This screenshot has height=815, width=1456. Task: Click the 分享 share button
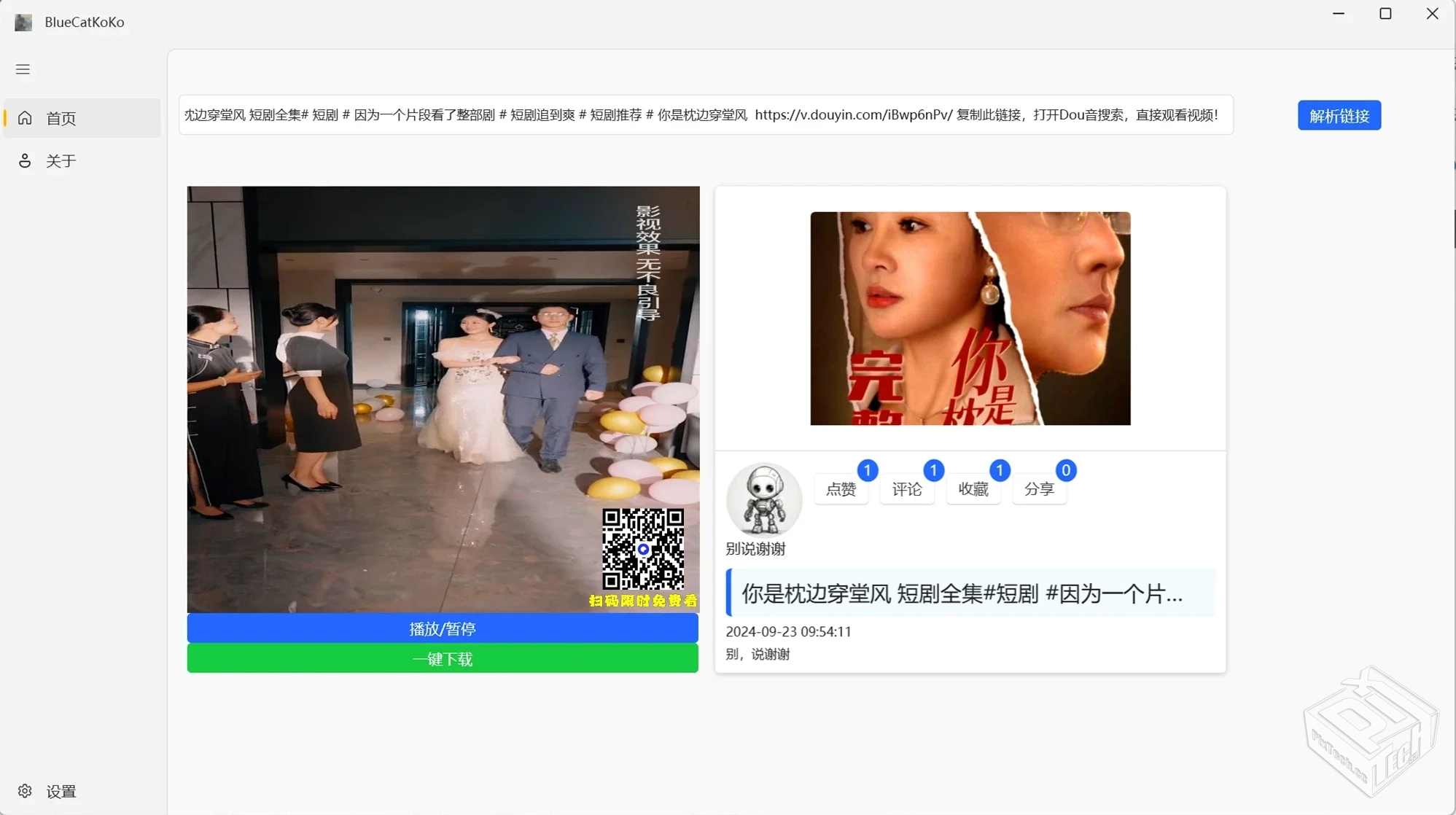pyautogui.click(x=1039, y=489)
